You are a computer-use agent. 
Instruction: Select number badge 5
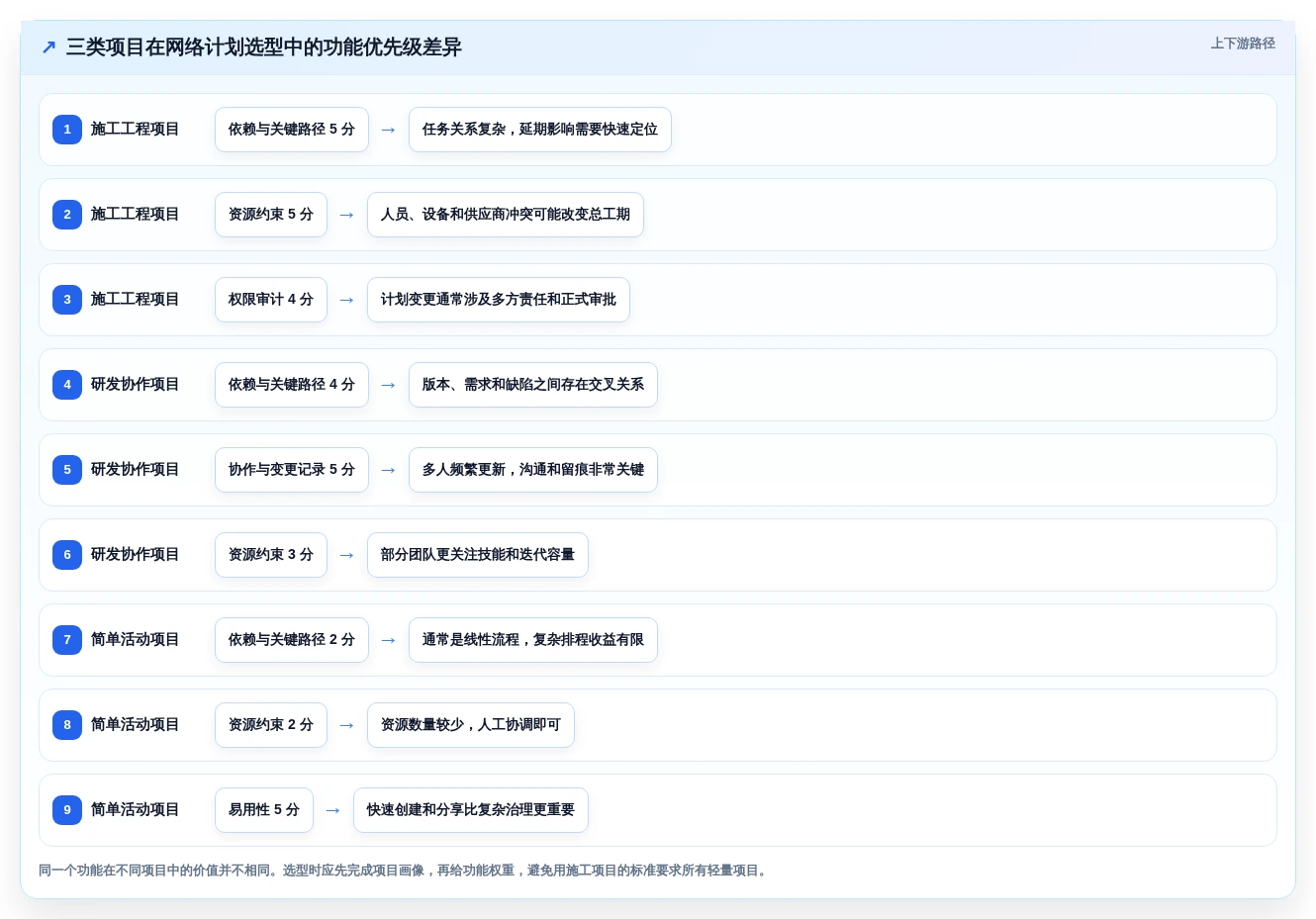click(x=67, y=470)
